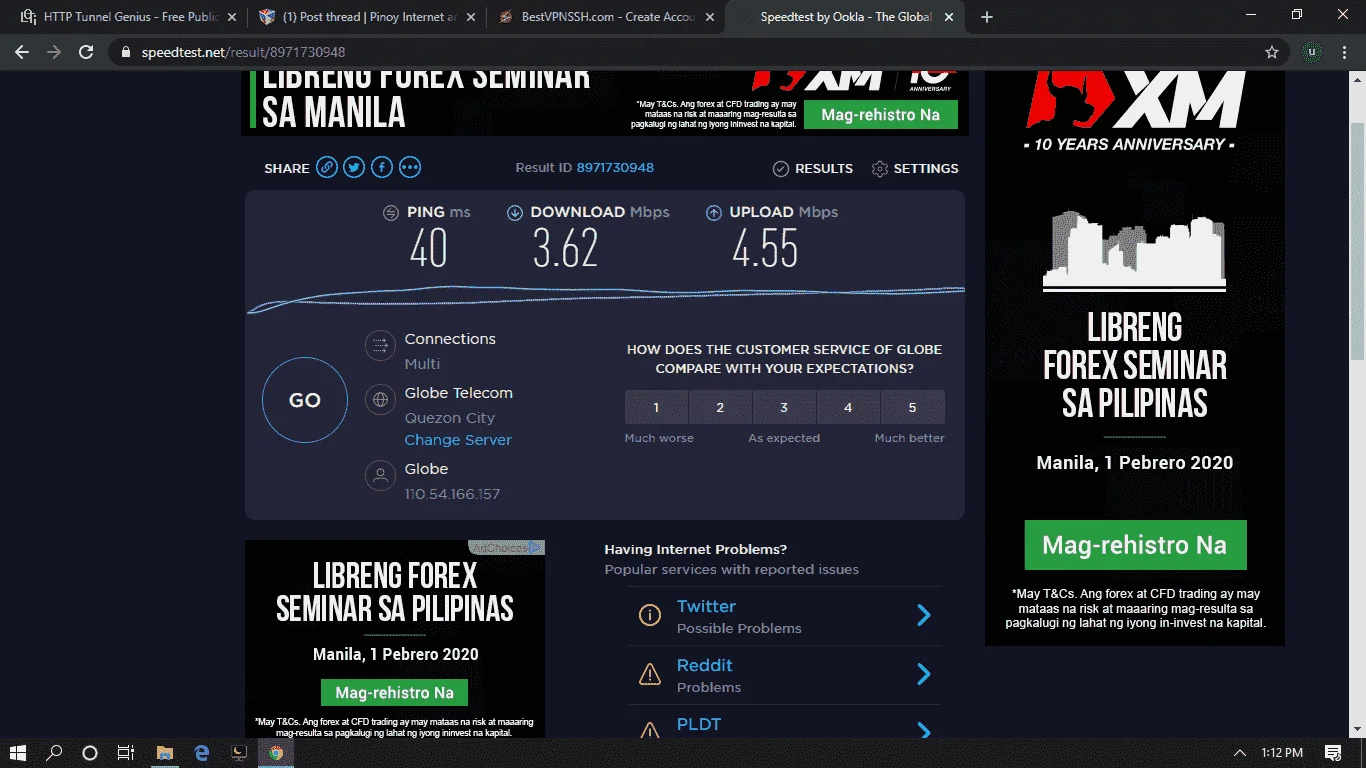Screen dimensions: 1366x768
Task: Open the Chrome profile avatar
Action: [1312, 52]
